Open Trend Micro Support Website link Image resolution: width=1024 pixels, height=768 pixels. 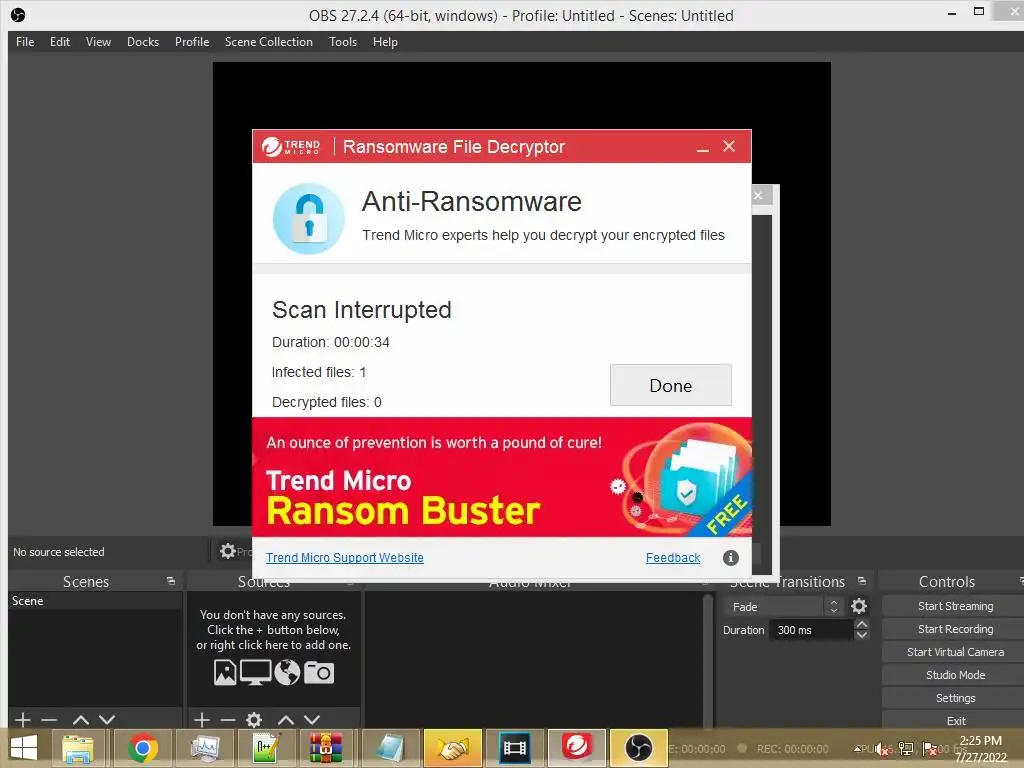(344, 558)
